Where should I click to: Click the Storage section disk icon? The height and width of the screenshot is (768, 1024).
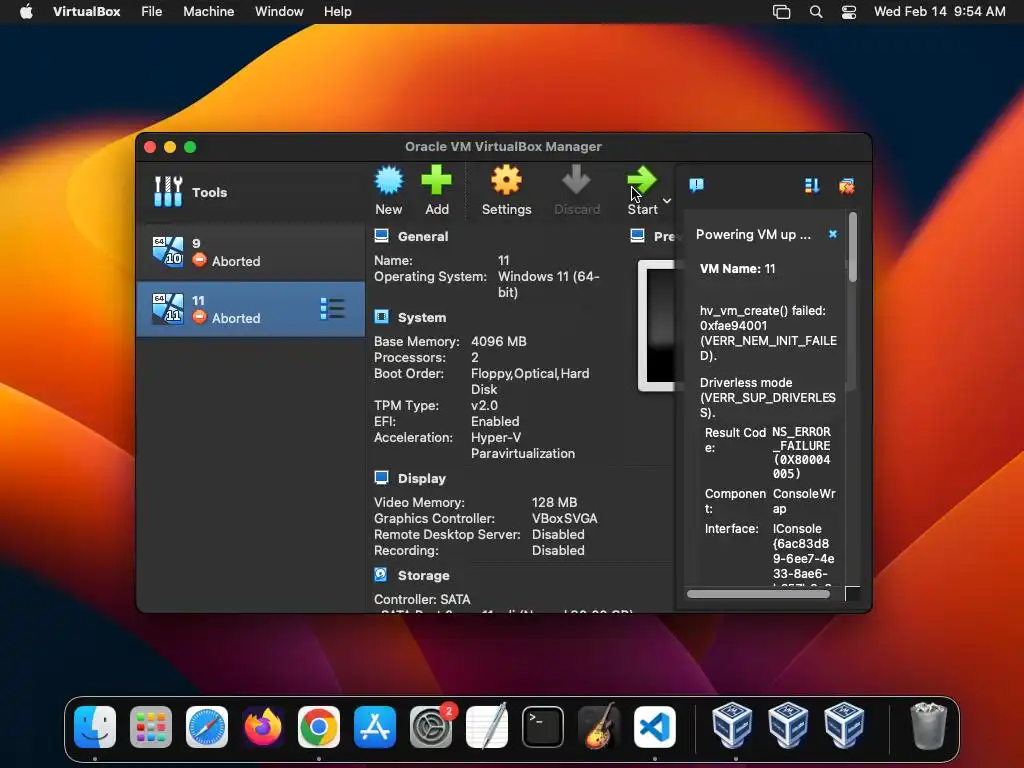381,575
